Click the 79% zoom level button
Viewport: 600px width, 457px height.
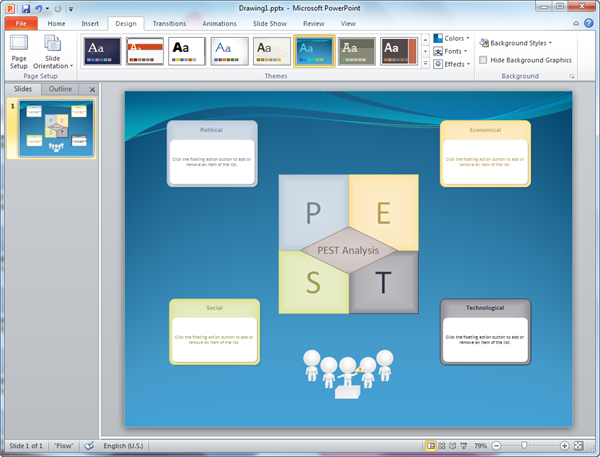(480, 446)
